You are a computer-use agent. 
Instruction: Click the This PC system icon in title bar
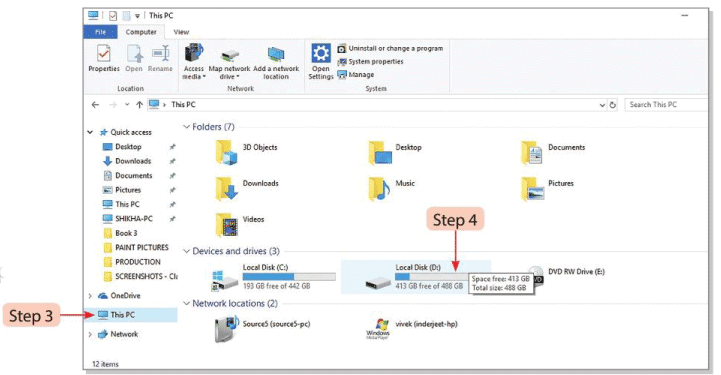coord(93,15)
